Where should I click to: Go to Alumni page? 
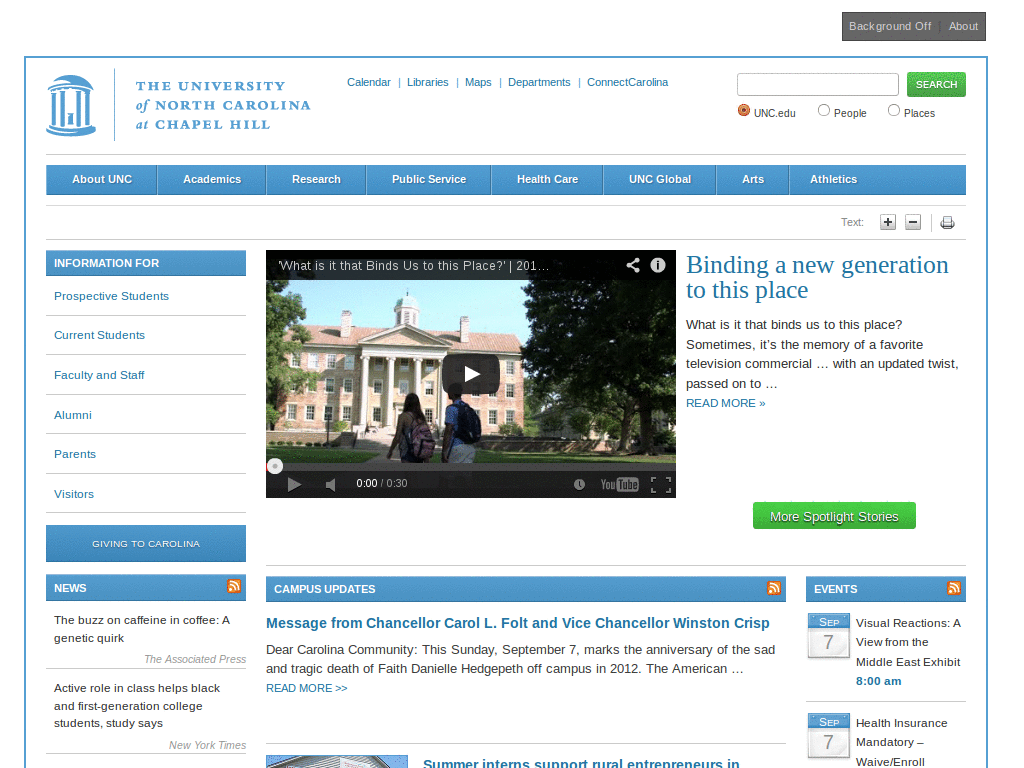click(72, 415)
